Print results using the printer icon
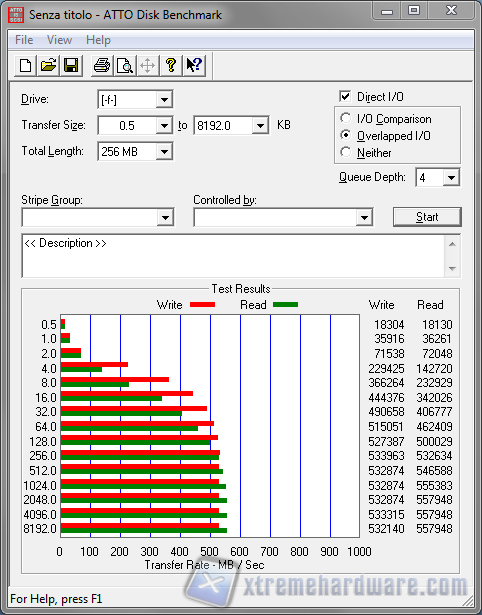The image size is (482, 615). coord(102,66)
